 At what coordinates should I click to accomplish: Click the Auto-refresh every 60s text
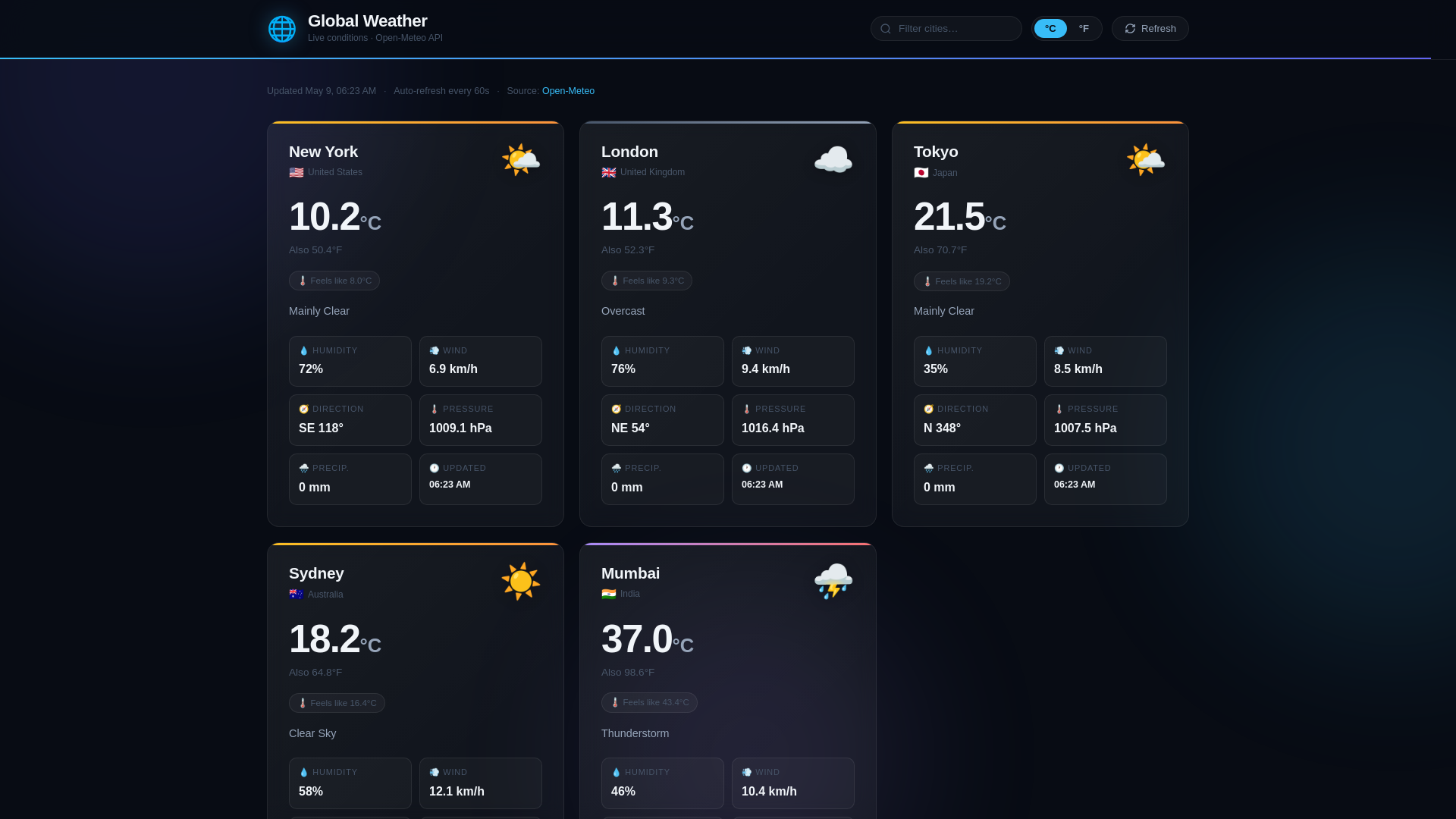[x=441, y=91]
